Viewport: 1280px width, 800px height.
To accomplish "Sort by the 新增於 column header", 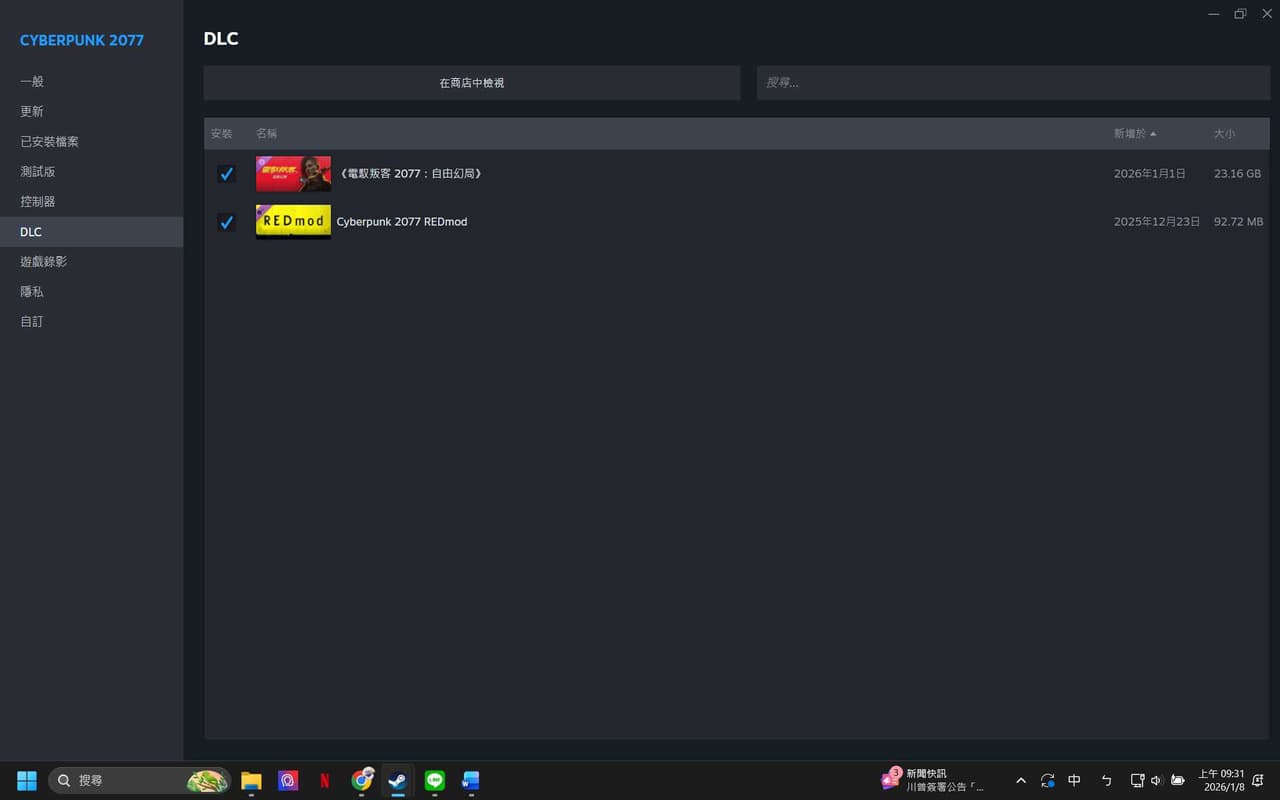I will [1135, 133].
